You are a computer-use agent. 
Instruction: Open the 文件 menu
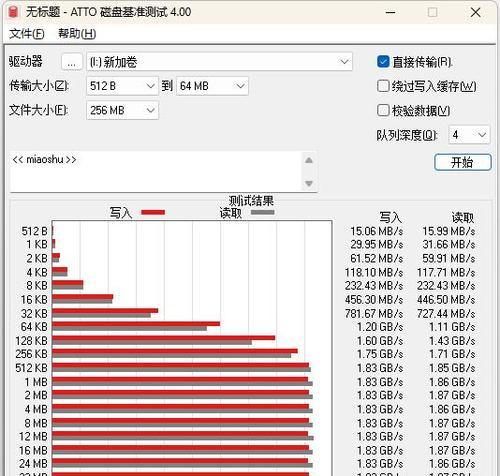(x=27, y=33)
